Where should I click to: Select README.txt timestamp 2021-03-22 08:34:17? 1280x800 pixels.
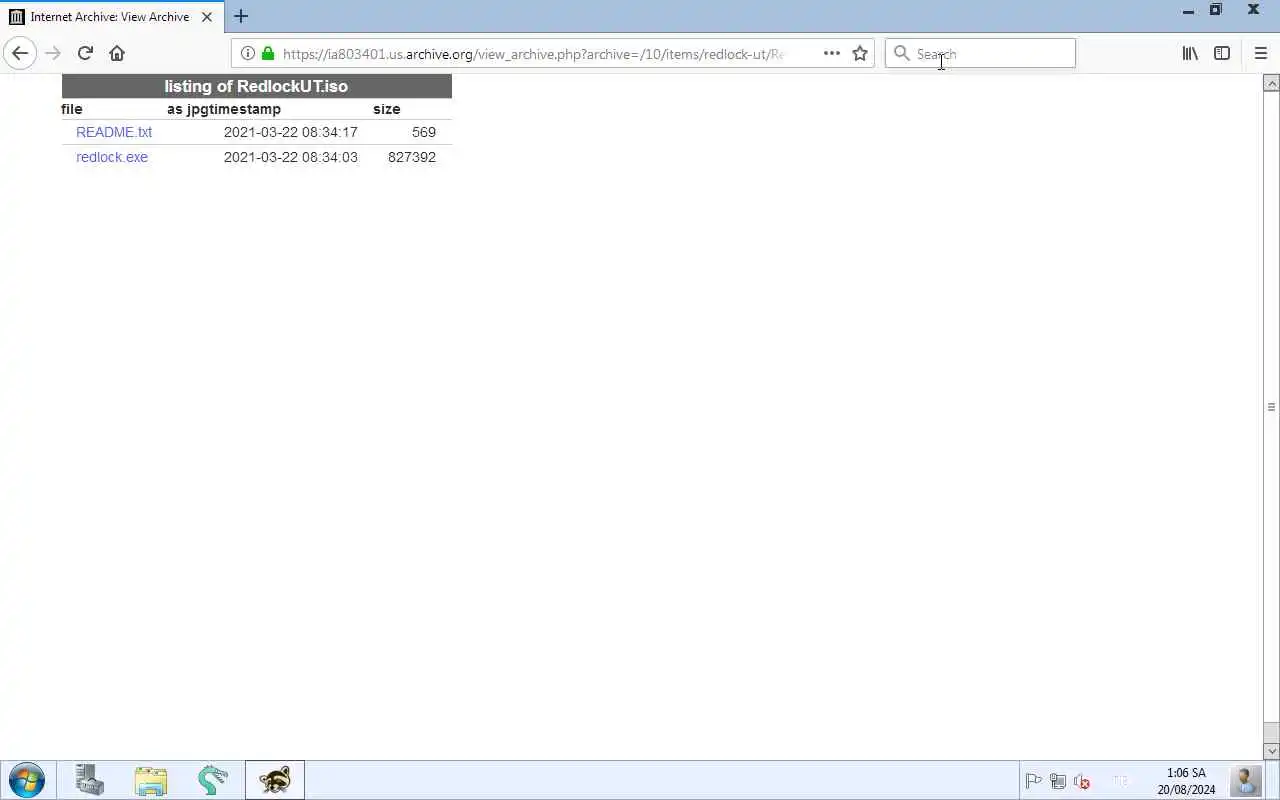[290, 132]
